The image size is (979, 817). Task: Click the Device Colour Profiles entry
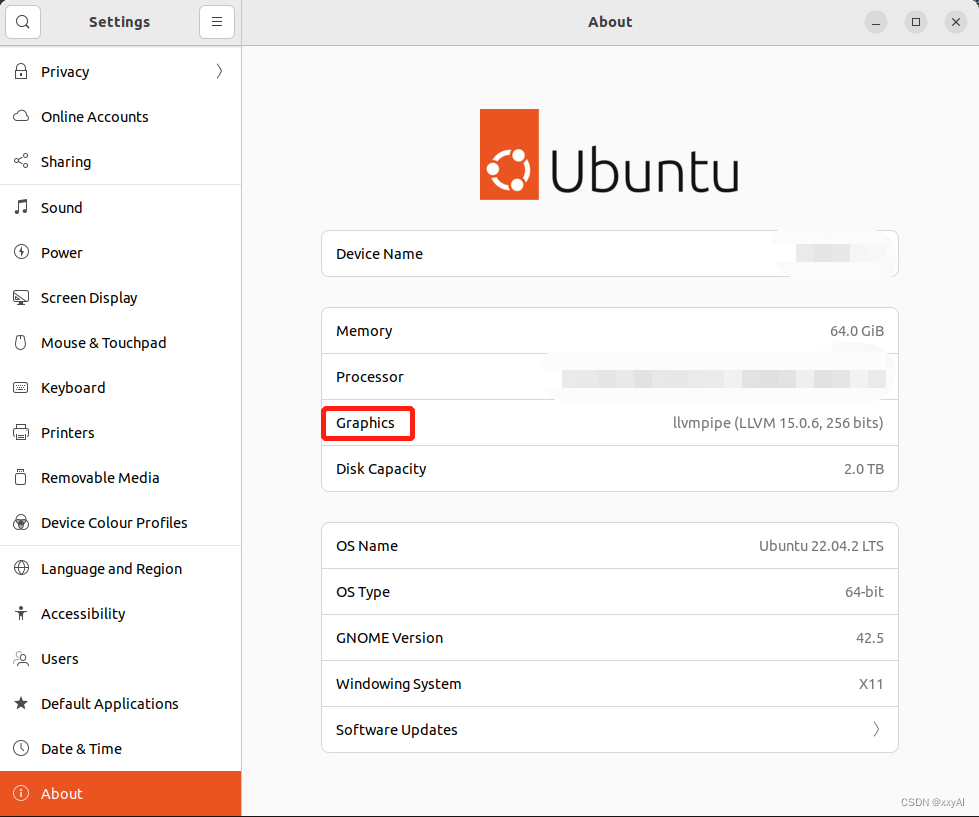click(114, 522)
